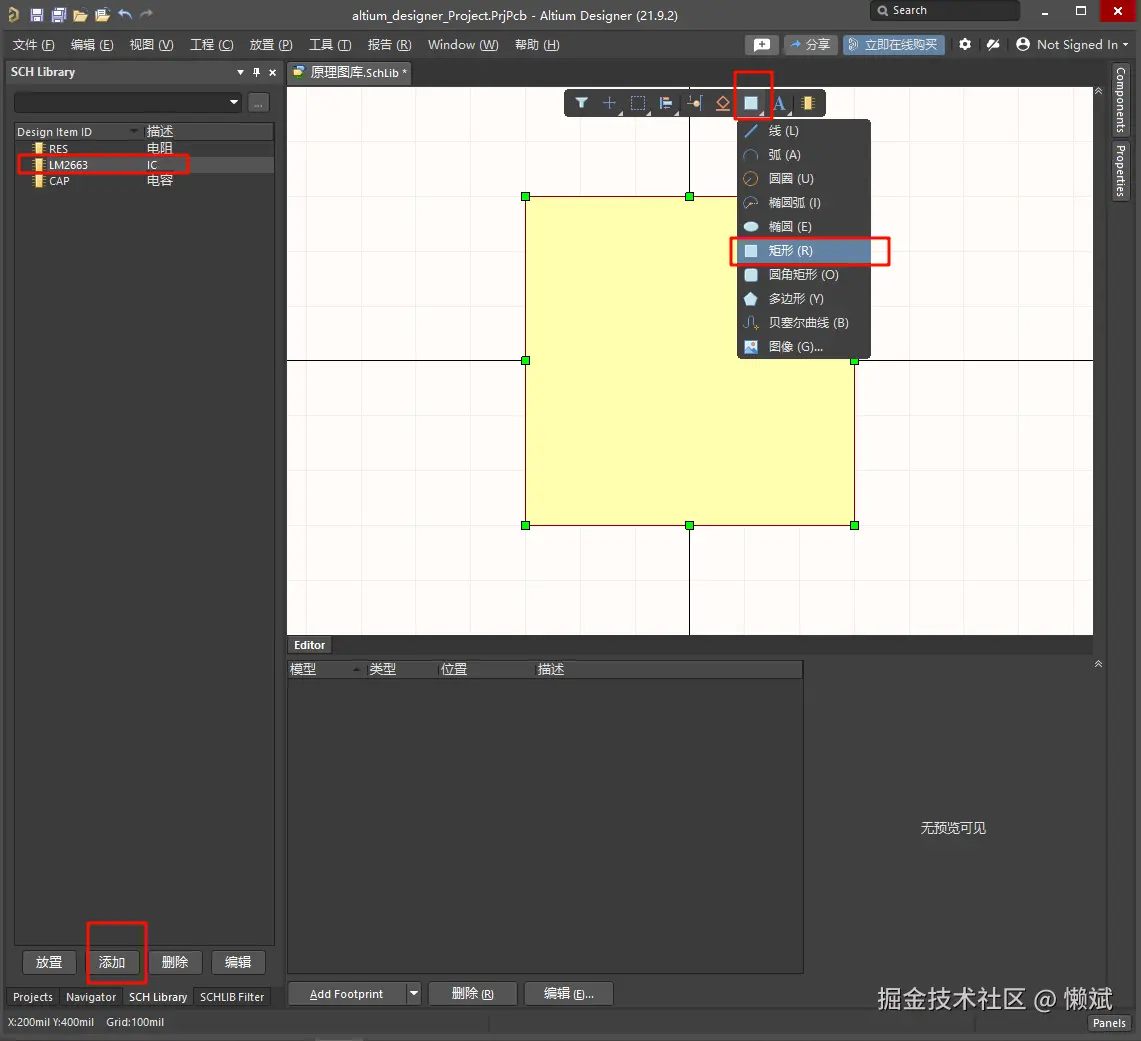Select the LM2663 component row
1141x1041 pixels.
tap(144, 165)
